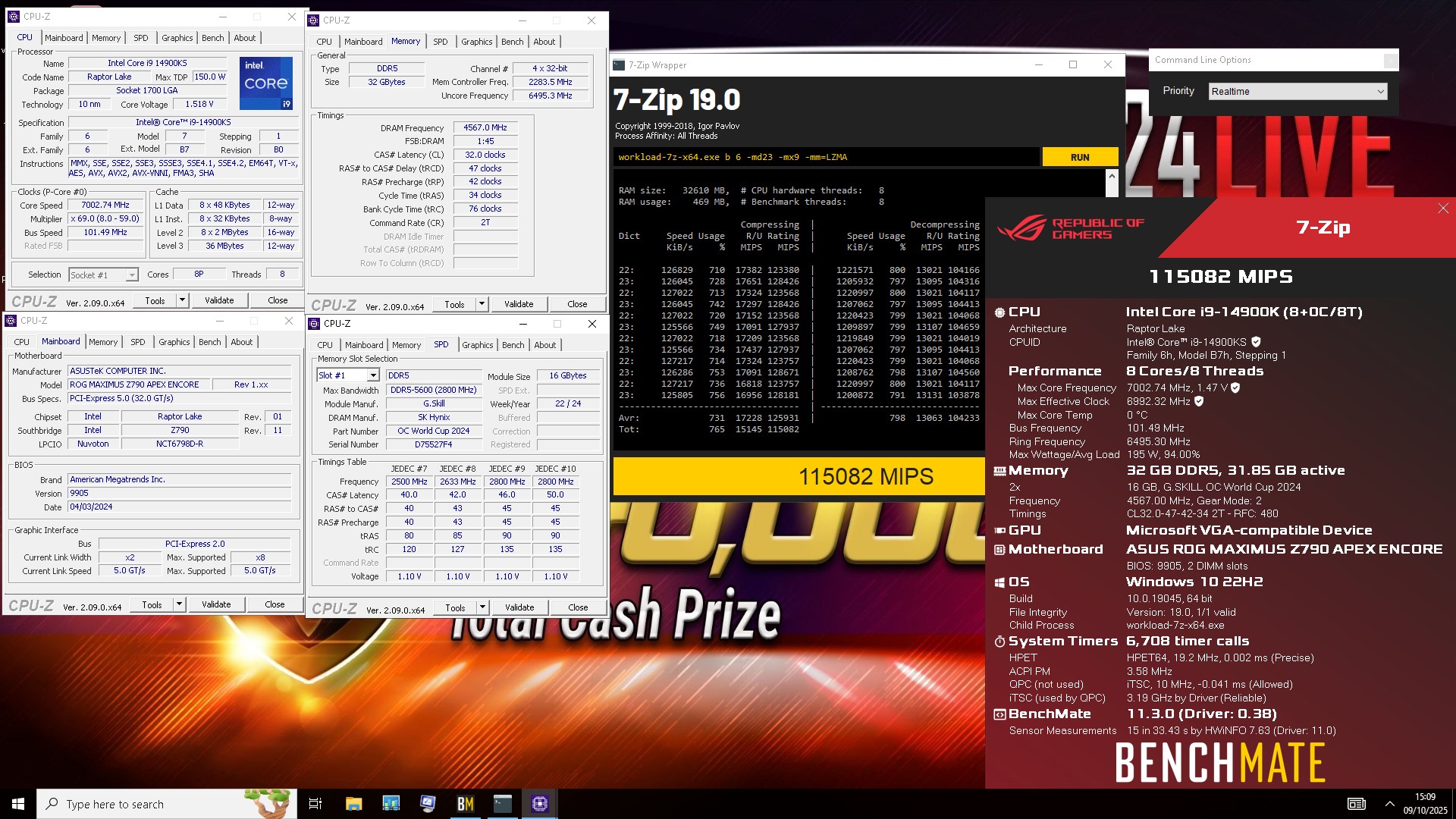
Task: Expand Tools arrow in SPD tab window
Action: point(482,607)
